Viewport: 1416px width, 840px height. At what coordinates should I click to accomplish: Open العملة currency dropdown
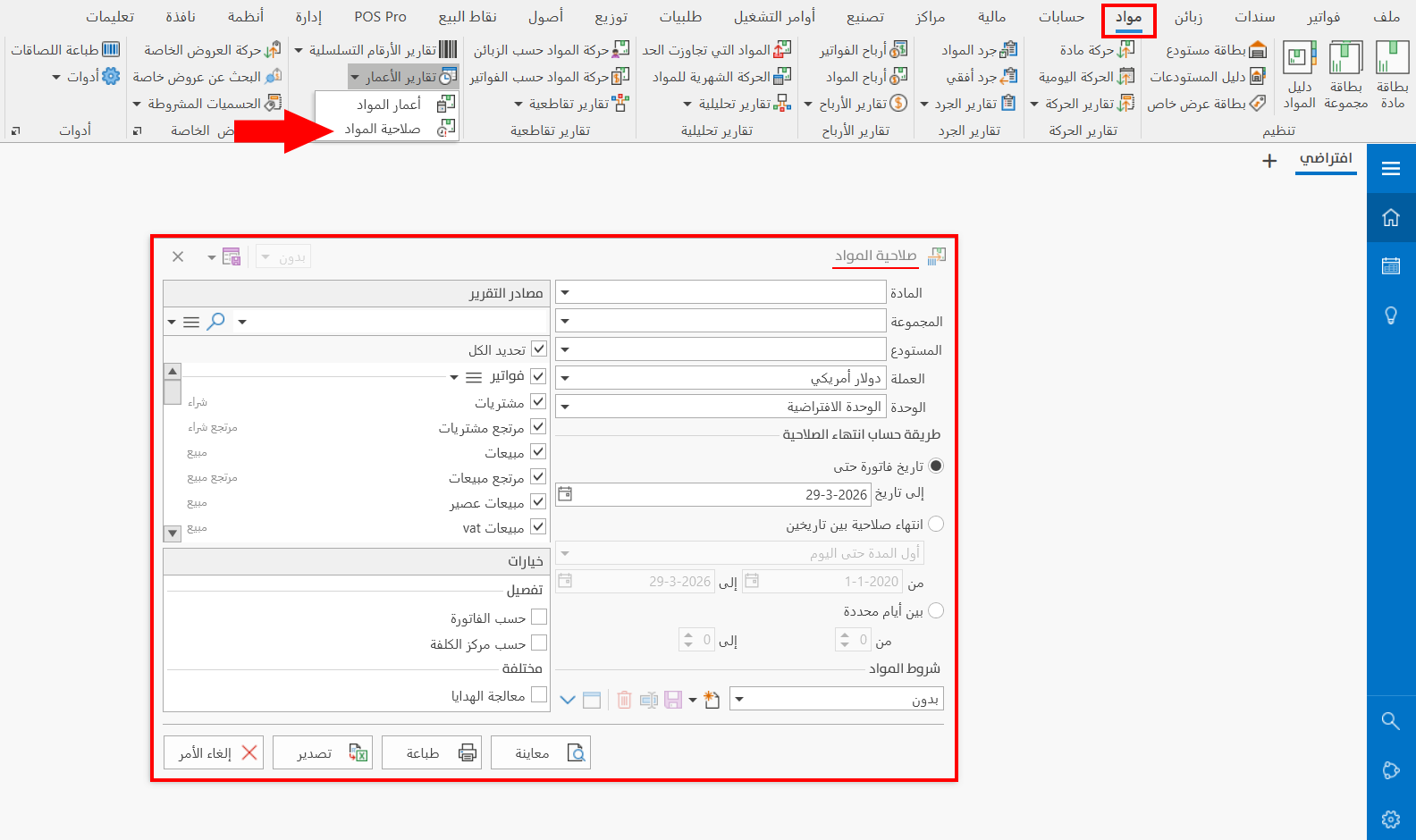point(565,378)
